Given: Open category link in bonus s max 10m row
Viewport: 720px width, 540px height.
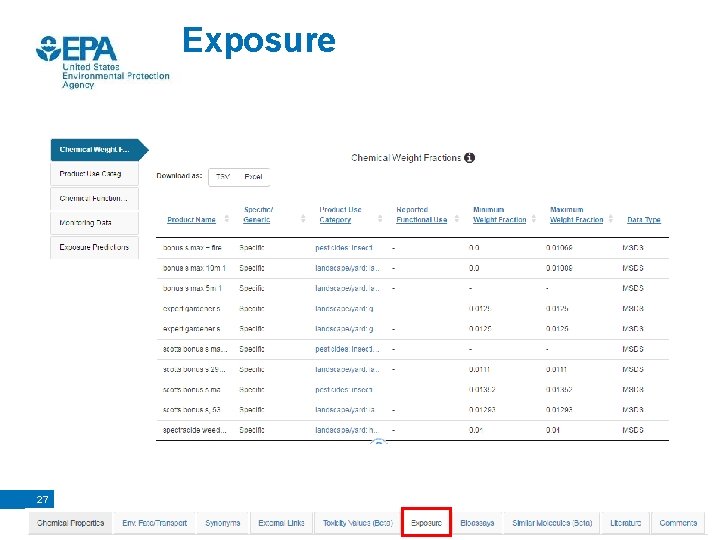Looking at the screenshot, I should click(347, 268).
